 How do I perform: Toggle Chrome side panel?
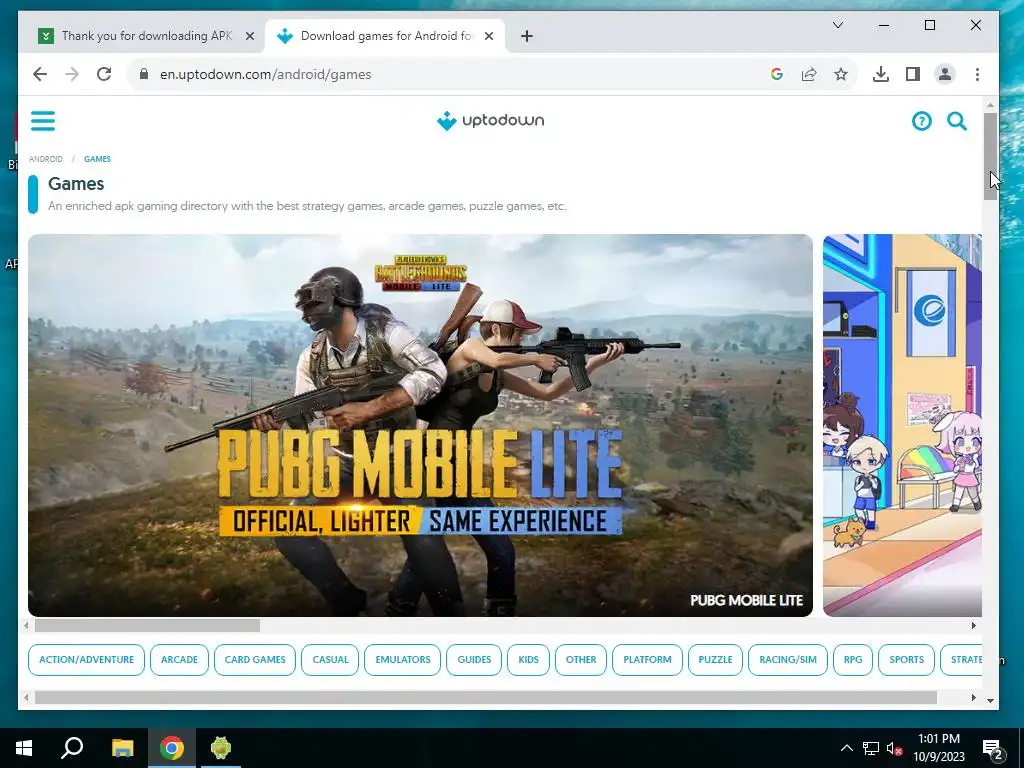912,74
